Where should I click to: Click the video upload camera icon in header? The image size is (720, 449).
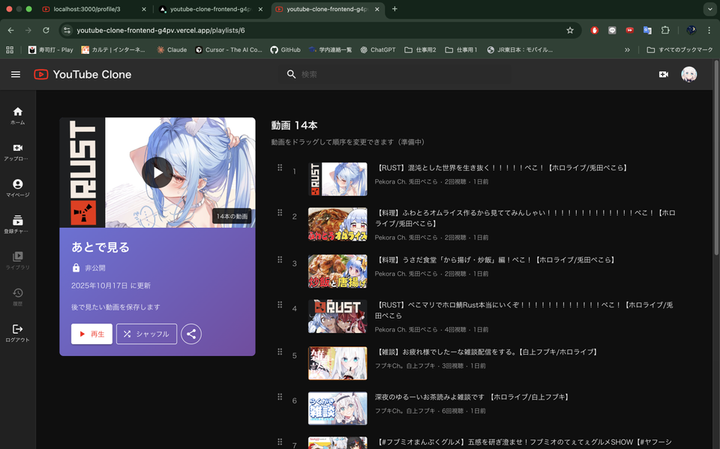664,74
